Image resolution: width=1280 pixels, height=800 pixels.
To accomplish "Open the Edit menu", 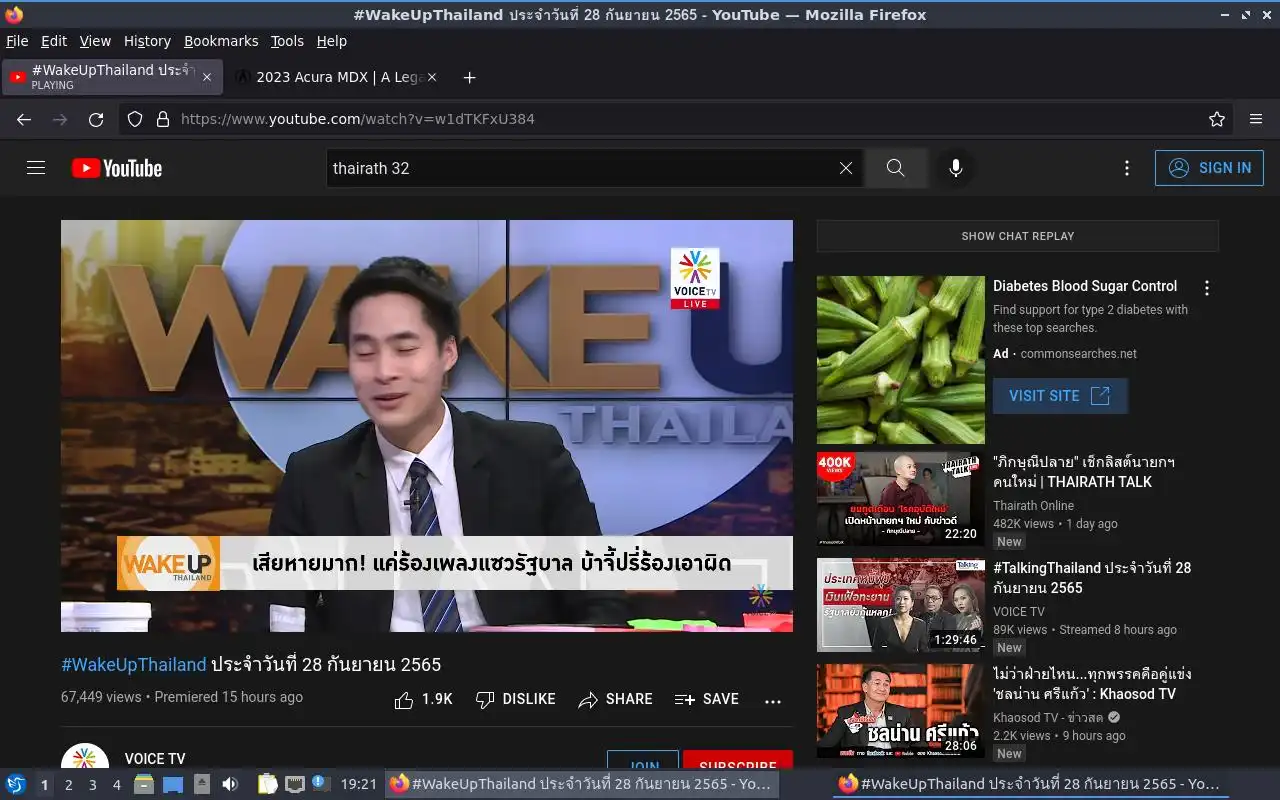I will 53,41.
